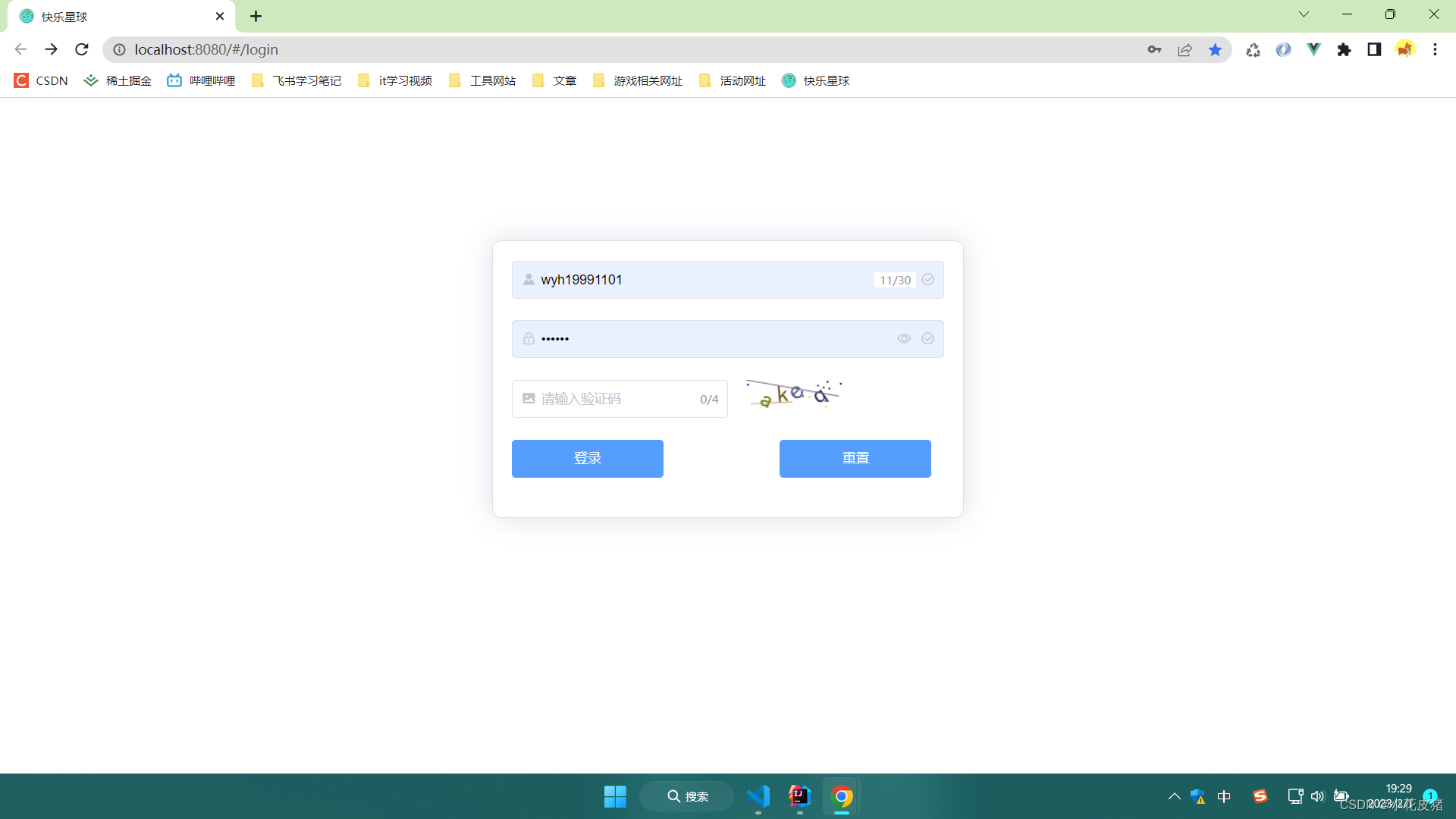
Task: Open the CSDN bookmark
Action: pos(40,80)
